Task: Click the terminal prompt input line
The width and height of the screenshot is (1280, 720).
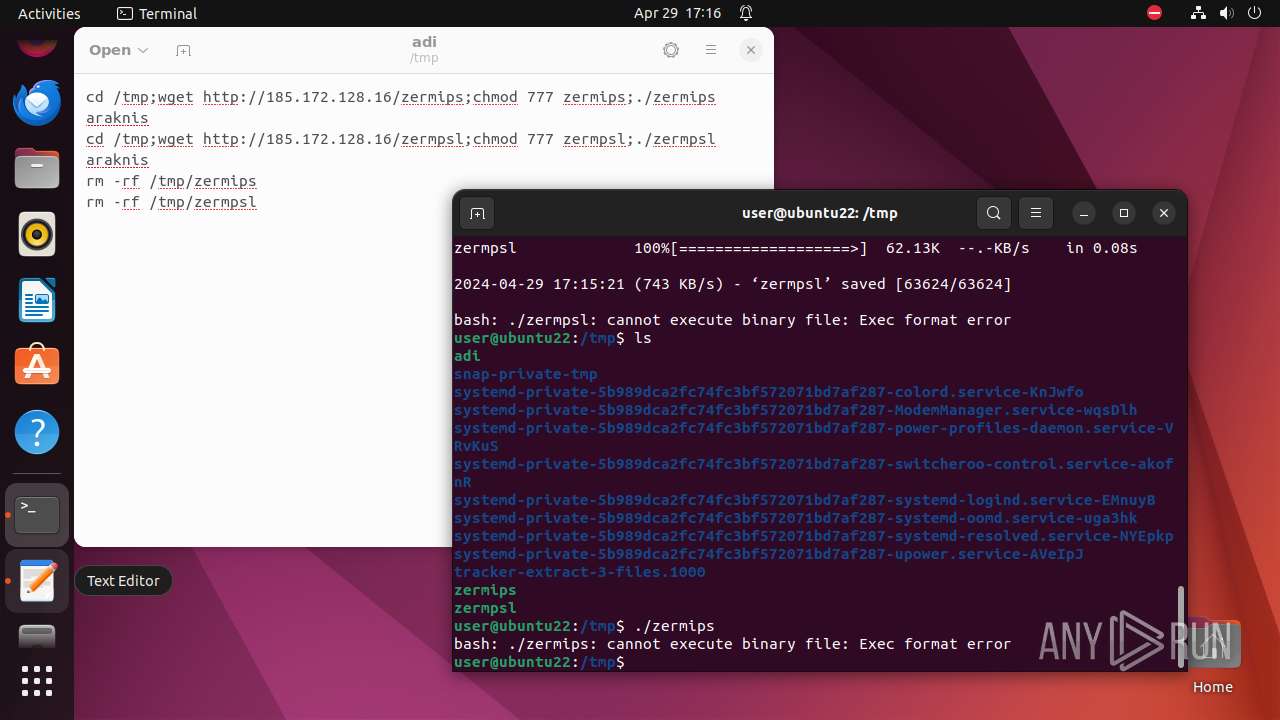Action: pos(539,662)
